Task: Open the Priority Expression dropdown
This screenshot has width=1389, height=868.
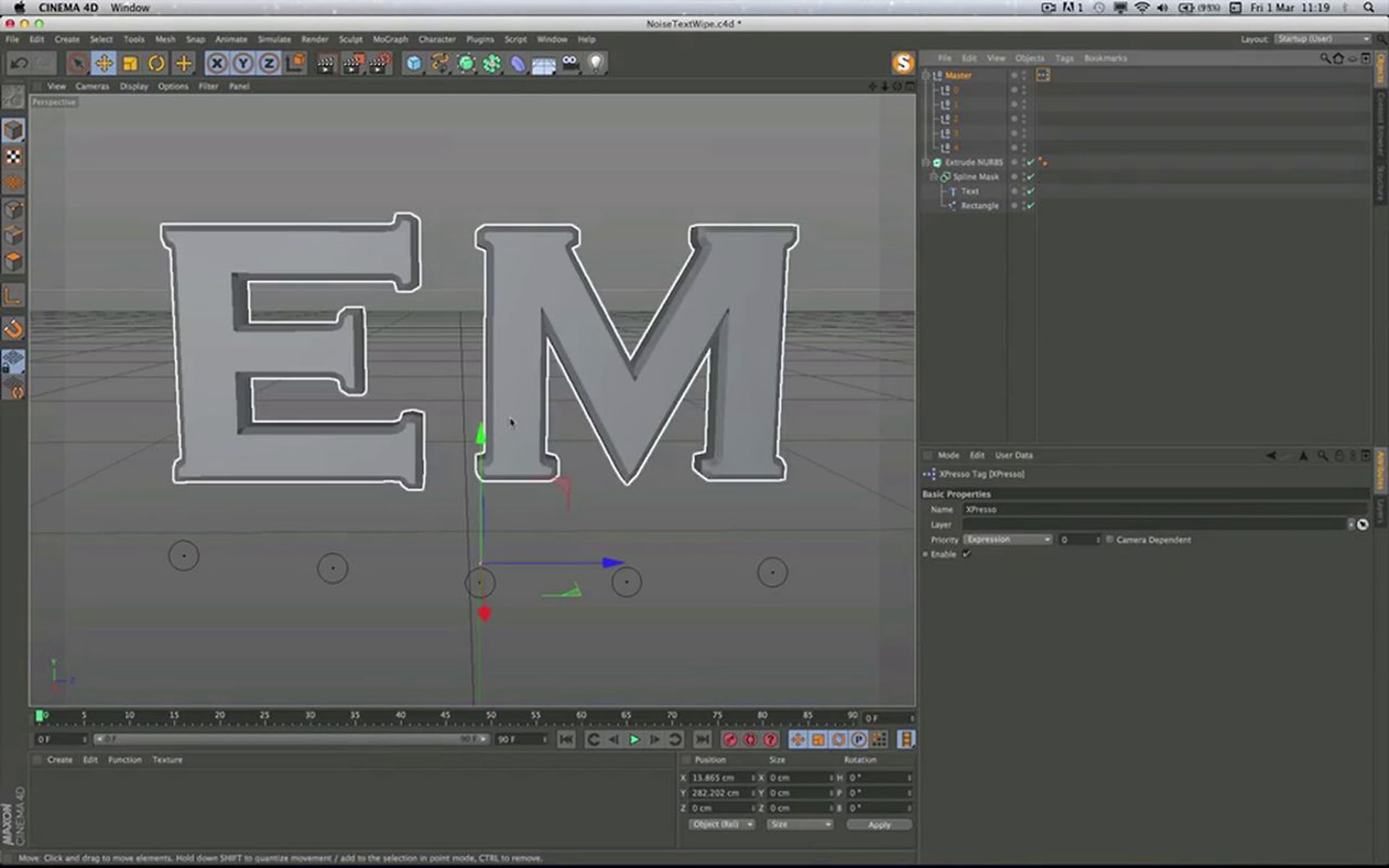Action: (x=1008, y=539)
